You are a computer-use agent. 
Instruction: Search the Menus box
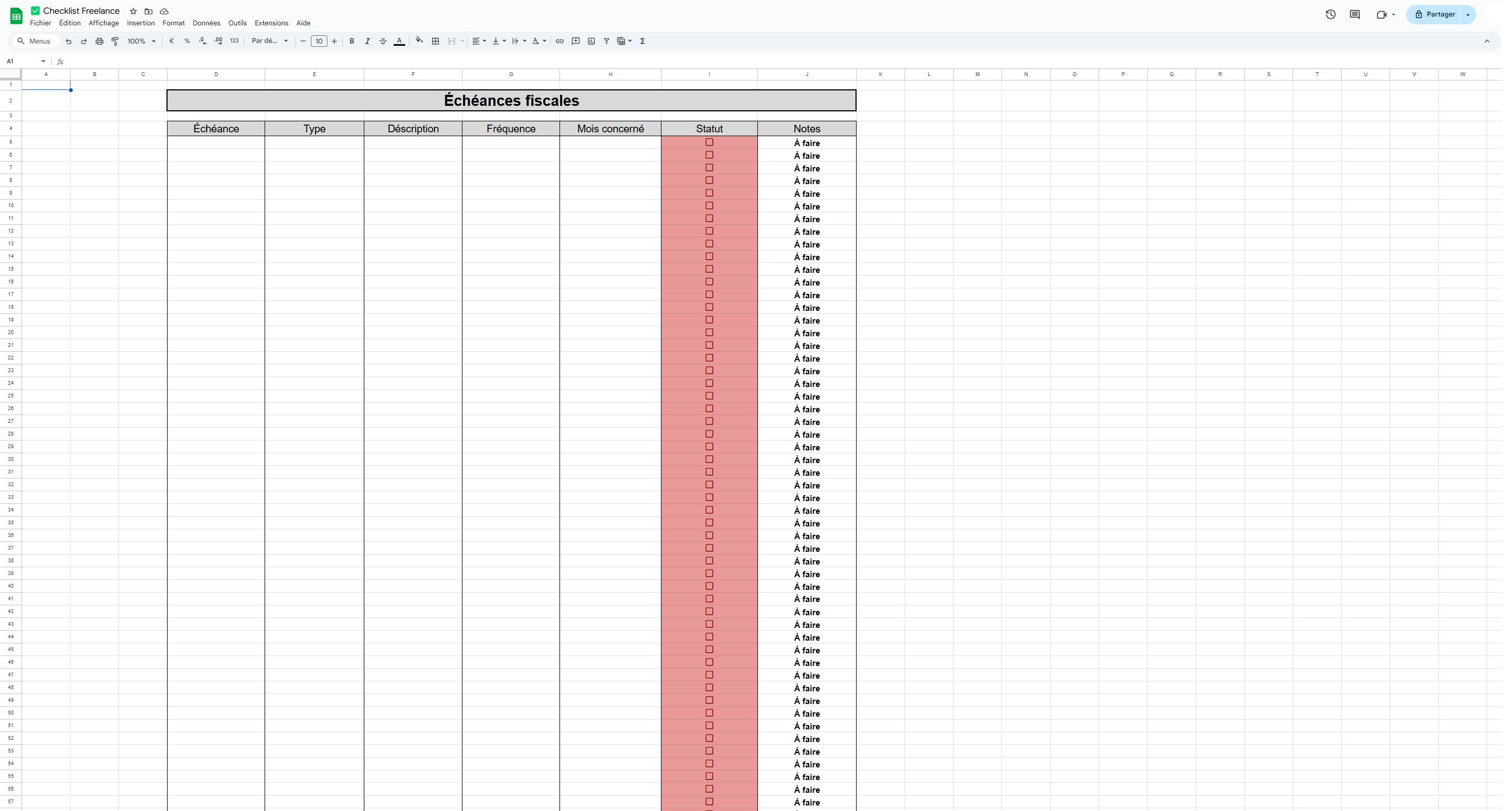click(35, 41)
